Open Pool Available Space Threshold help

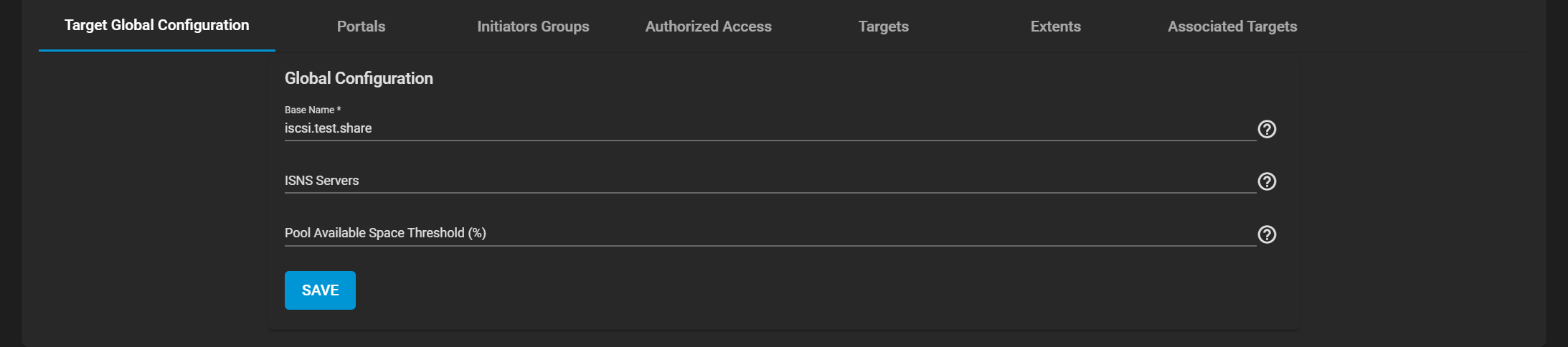click(1267, 234)
